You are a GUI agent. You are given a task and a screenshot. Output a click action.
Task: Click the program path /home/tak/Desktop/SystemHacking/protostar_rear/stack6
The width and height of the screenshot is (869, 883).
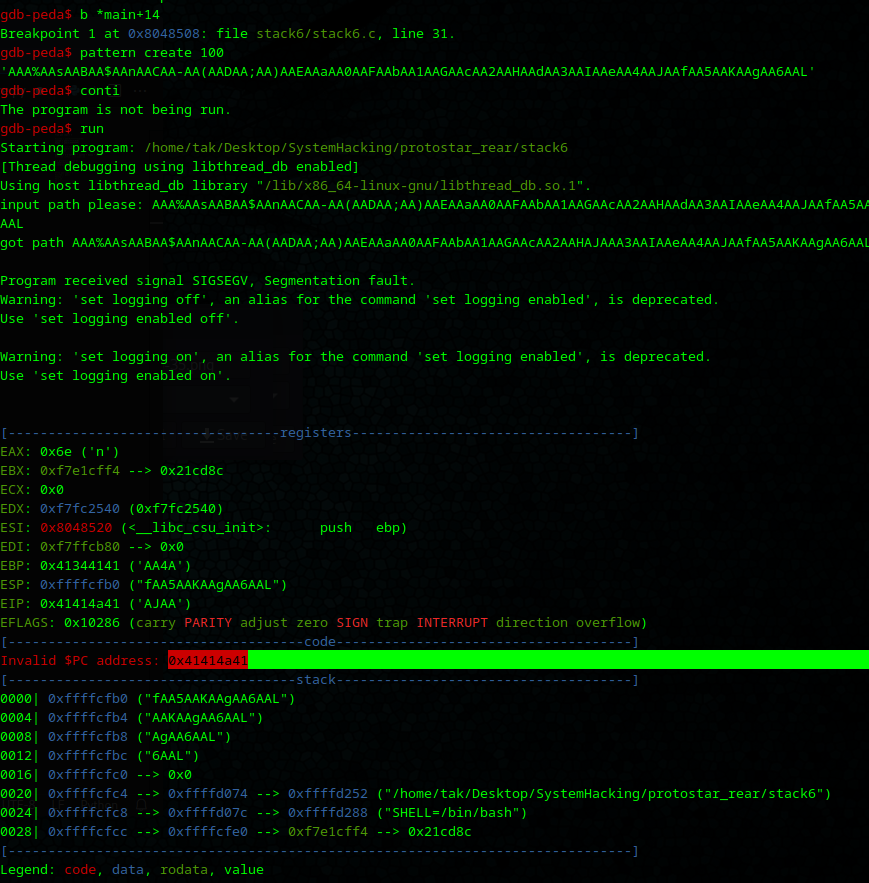pyautogui.click(x=356, y=148)
